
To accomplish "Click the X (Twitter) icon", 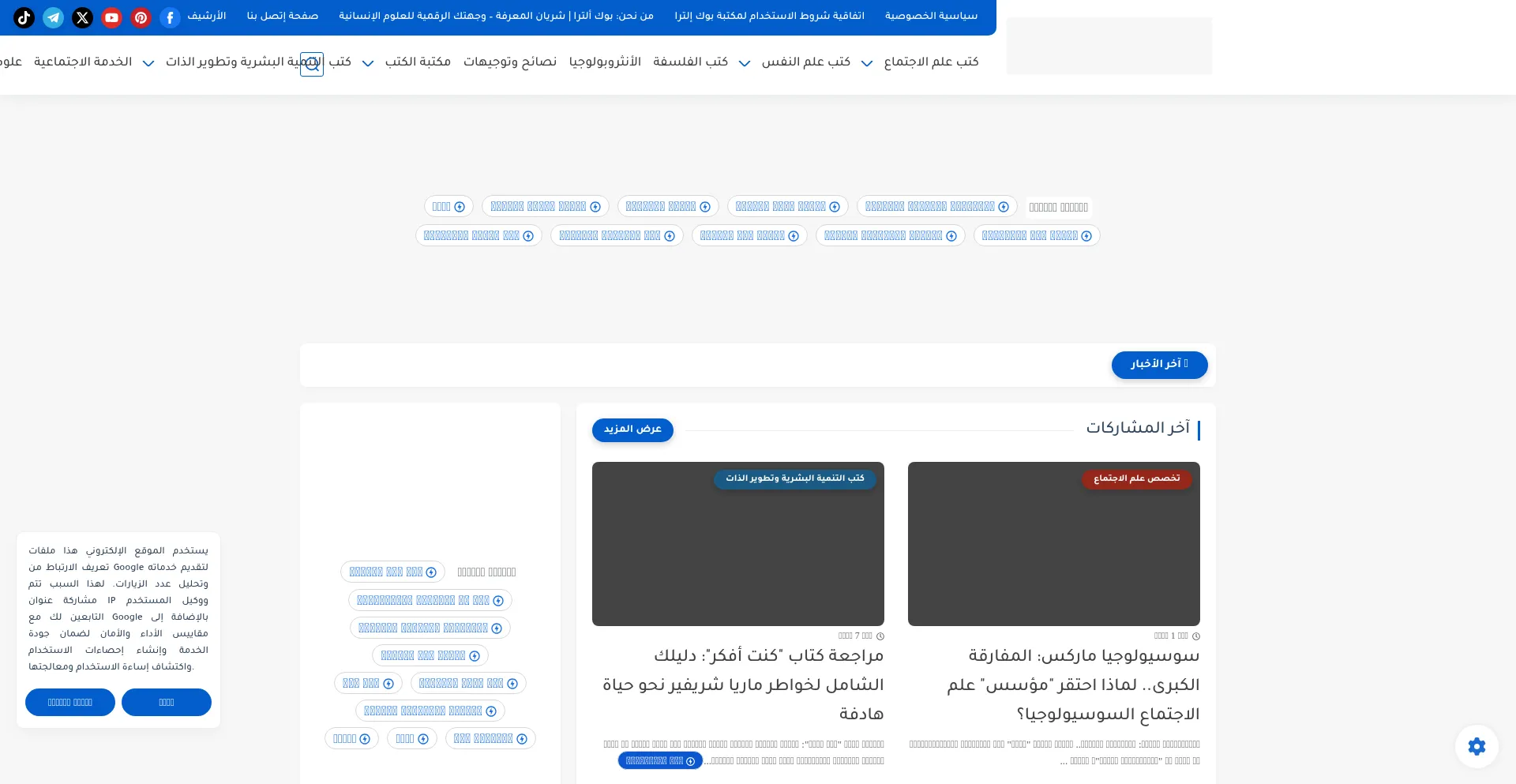I will 82,17.
